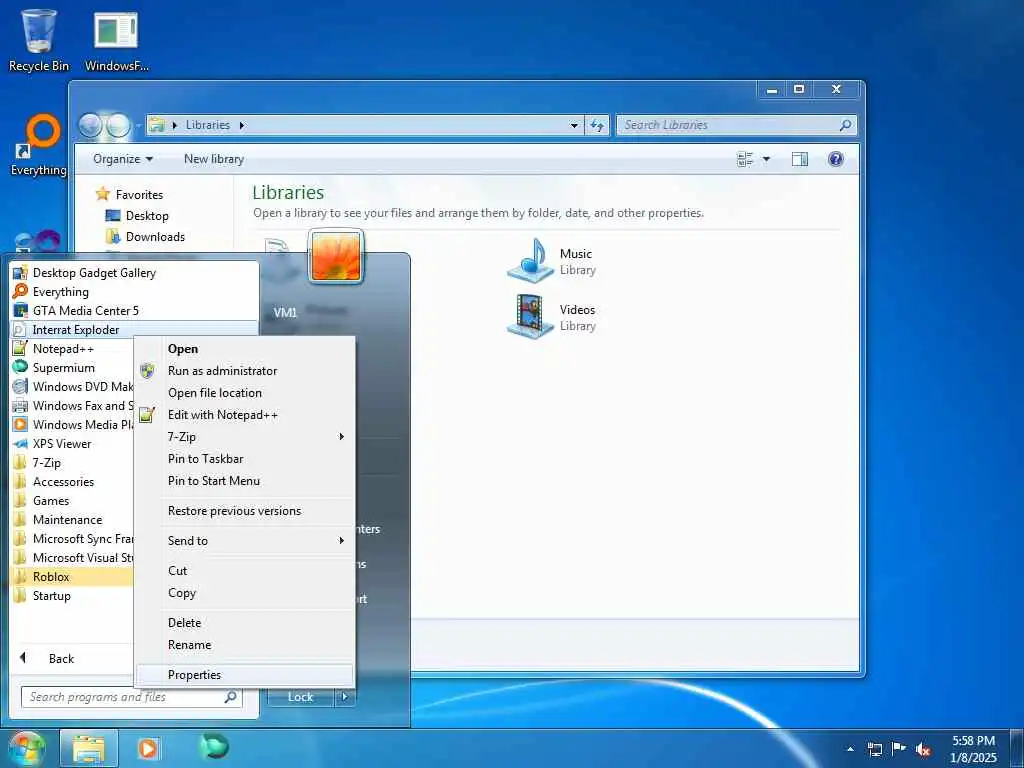Viewport: 1024px width, 768px height.
Task: Click the Action Center flag tray icon
Action: point(899,748)
